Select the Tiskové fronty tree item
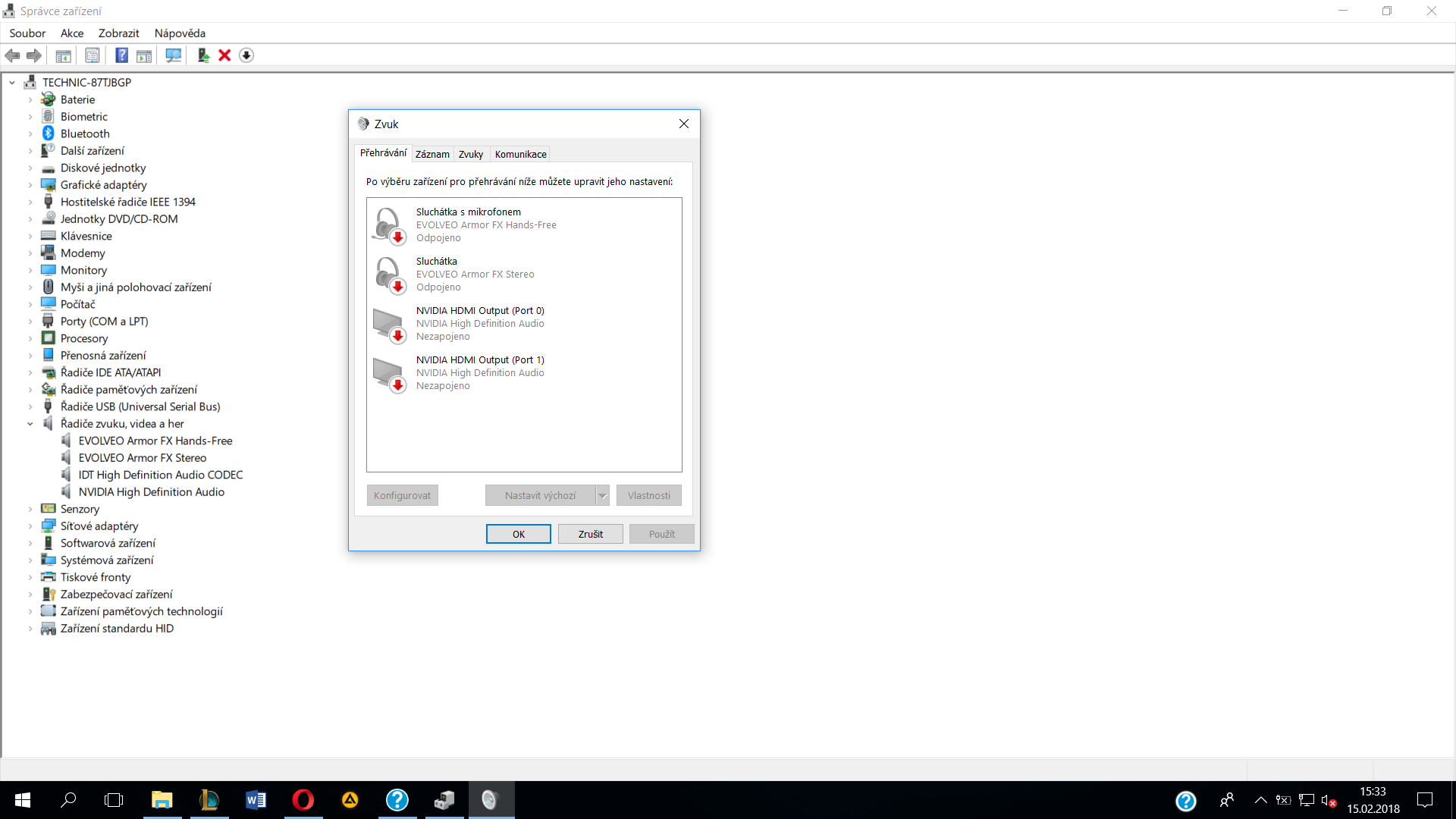 click(96, 577)
